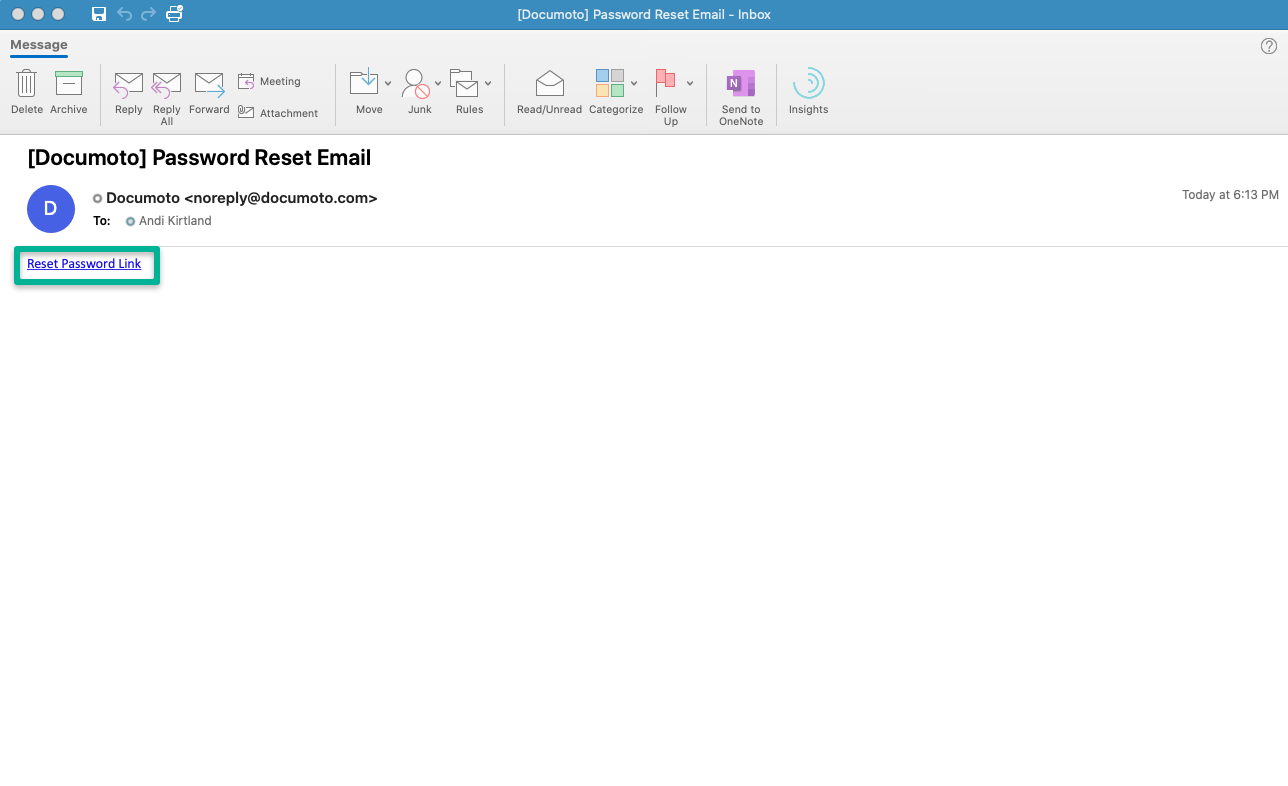Viewport: 1288px width, 786px height.
Task: Expand the Junk dropdown arrow
Action: pos(438,84)
